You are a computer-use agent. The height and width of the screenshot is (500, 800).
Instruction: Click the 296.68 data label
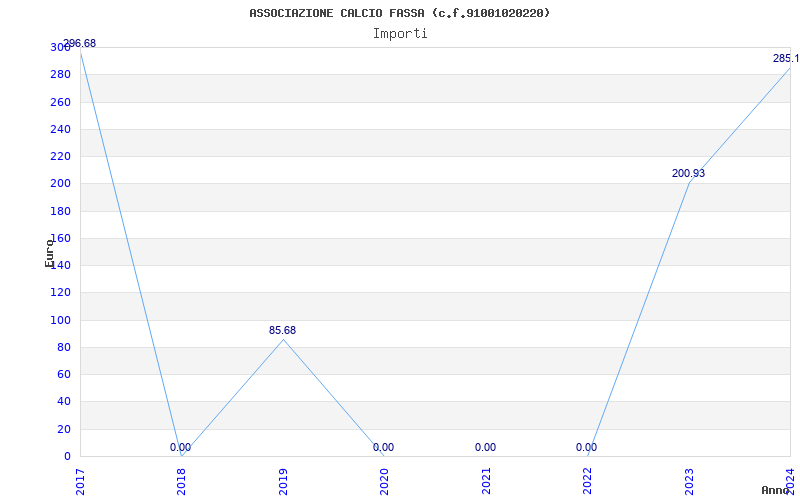point(79,43)
